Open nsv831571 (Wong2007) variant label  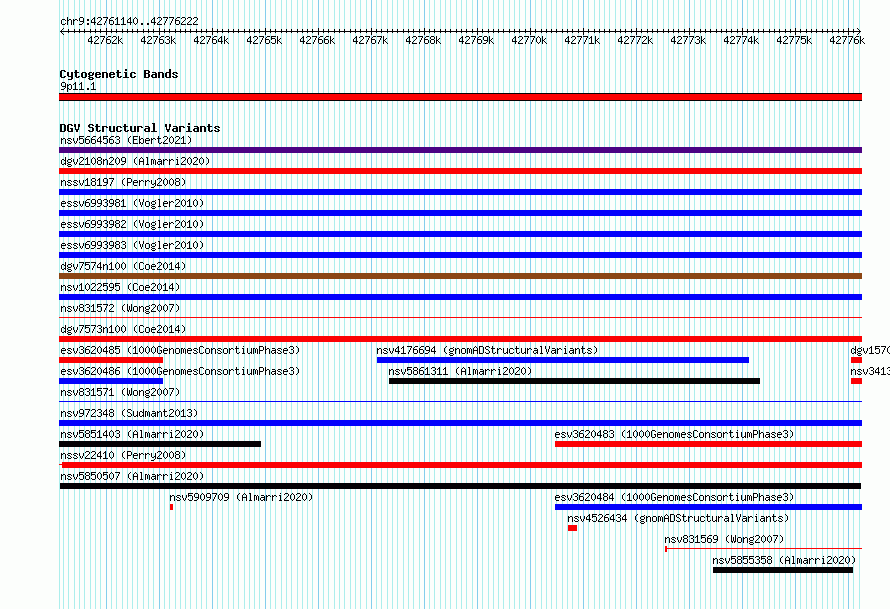(120, 392)
